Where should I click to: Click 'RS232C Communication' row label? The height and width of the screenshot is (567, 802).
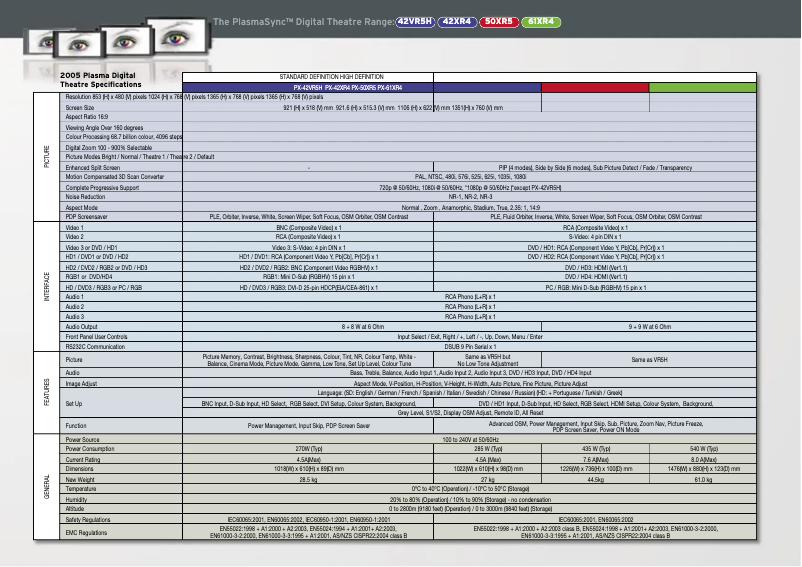point(95,347)
